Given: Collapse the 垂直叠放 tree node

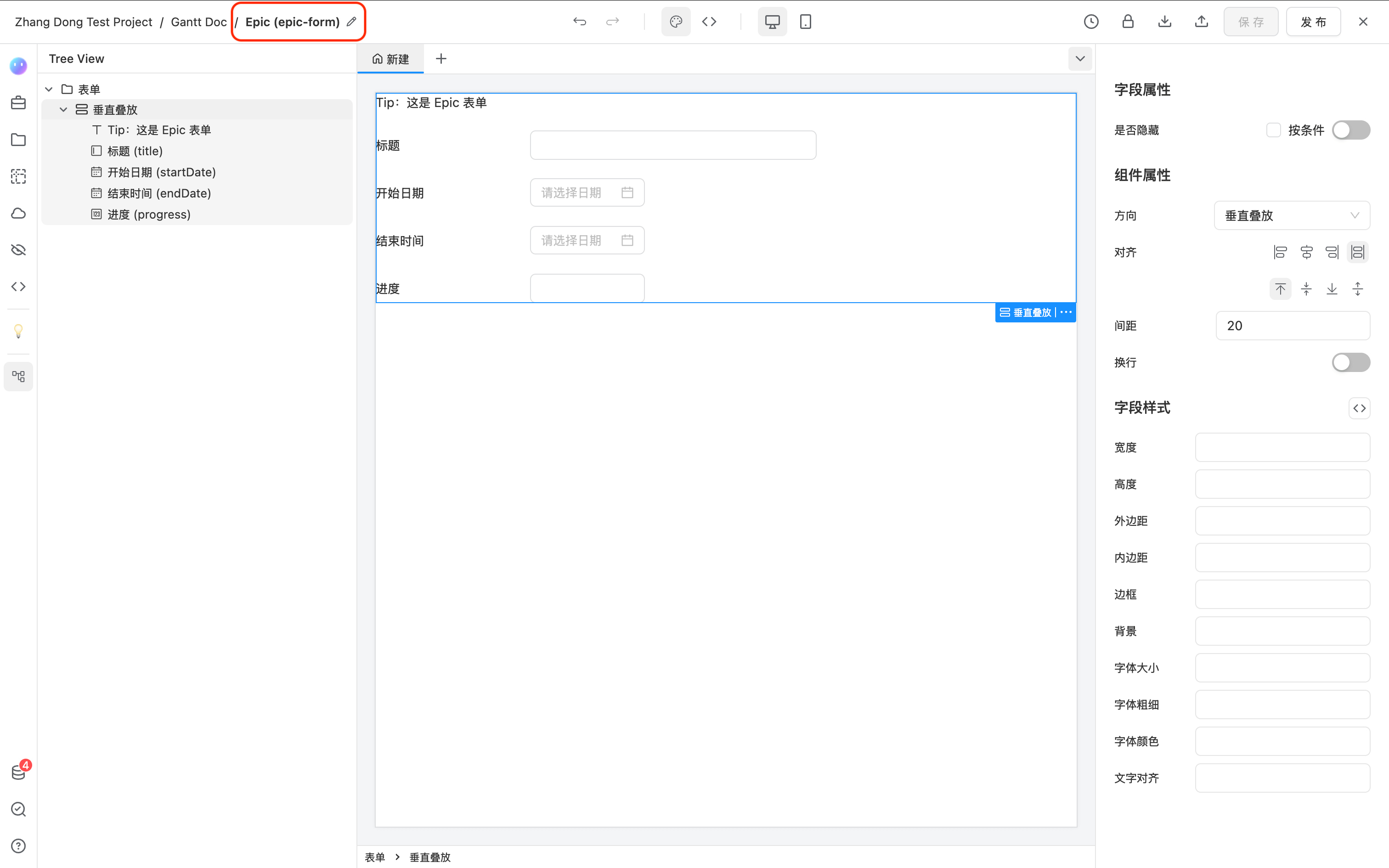Looking at the screenshot, I should click(x=63, y=109).
